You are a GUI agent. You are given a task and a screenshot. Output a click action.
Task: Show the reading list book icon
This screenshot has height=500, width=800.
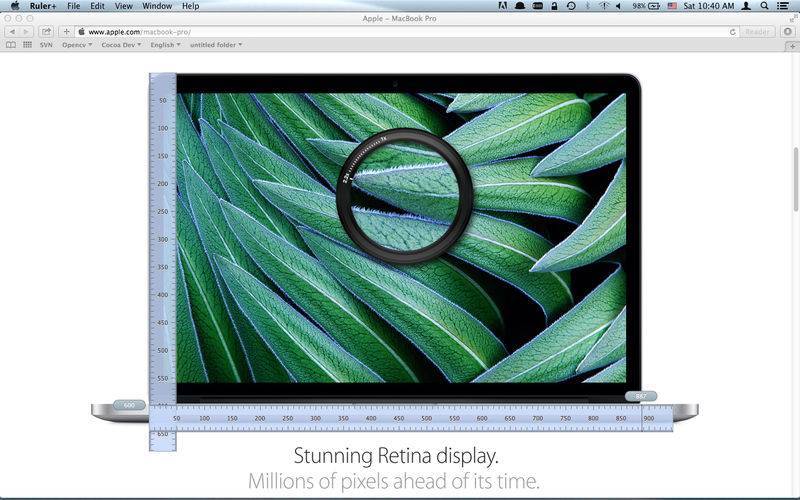pyautogui.click(x=11, y=45)
